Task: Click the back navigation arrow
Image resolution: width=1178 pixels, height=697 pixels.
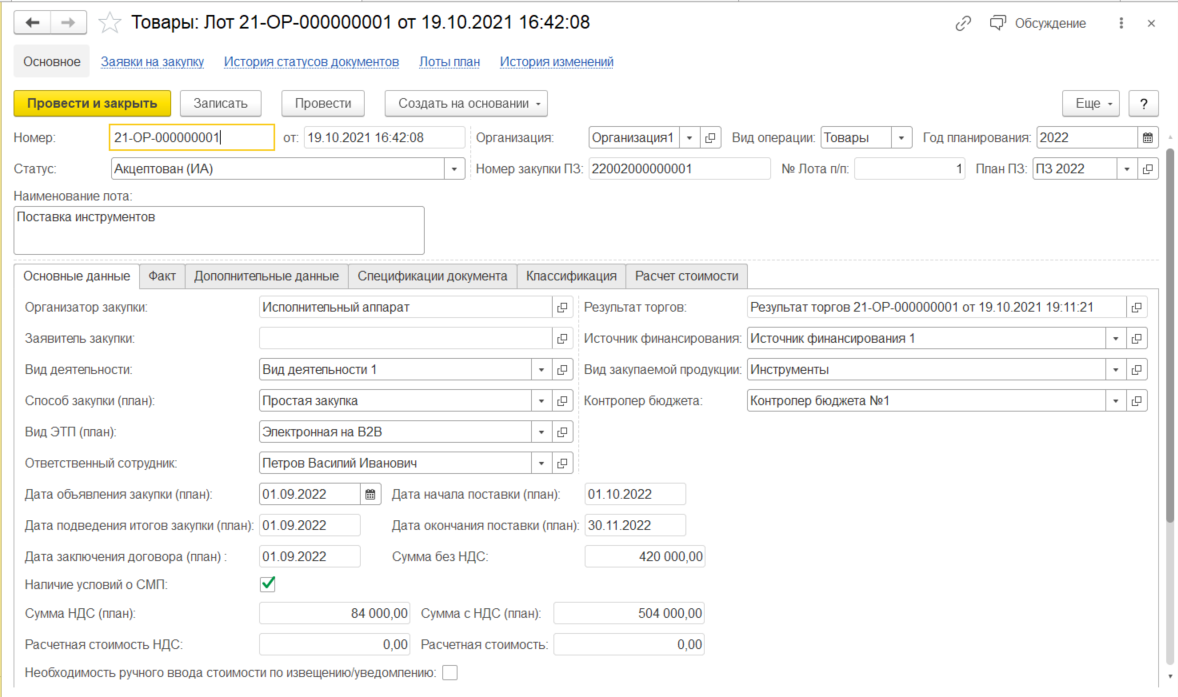Action: point(32,22)
